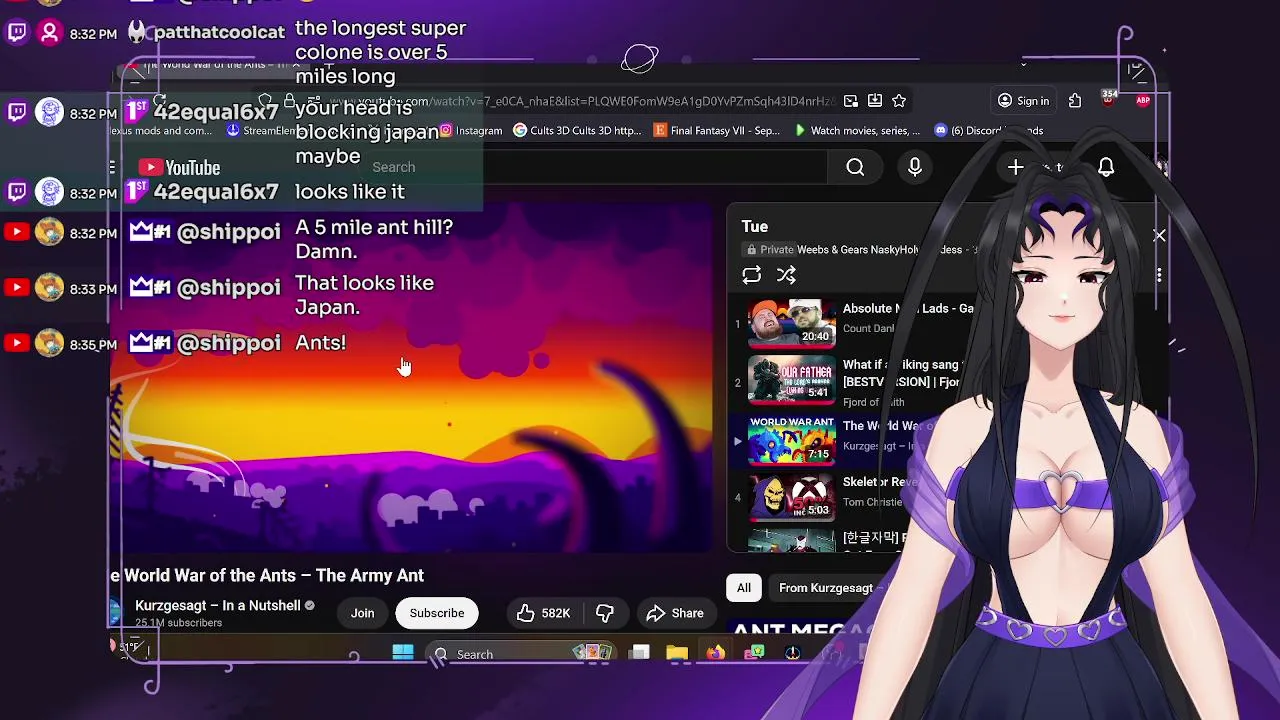Click the YouTube search magnifier button
The image size is (1280, 720).
[855, 168]
